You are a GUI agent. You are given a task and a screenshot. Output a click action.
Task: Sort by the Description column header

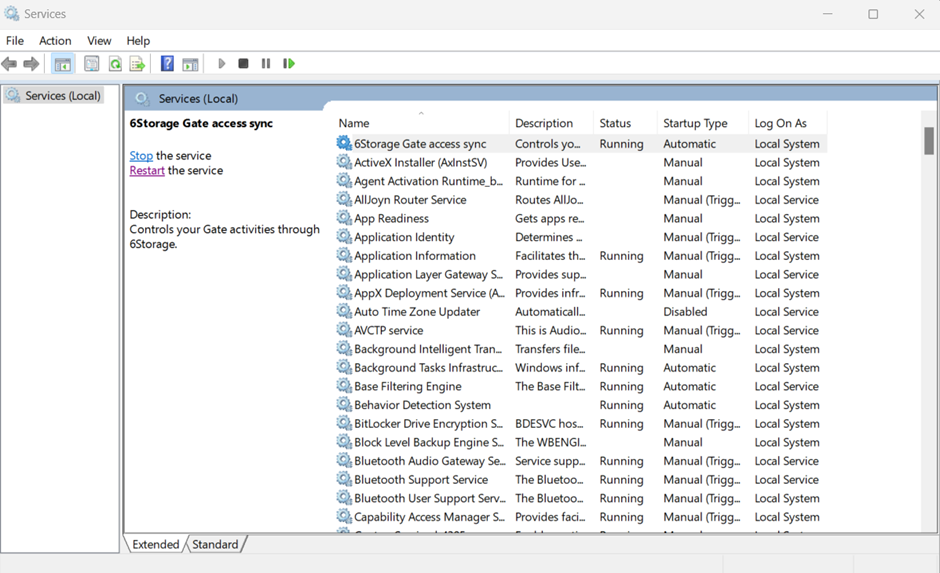pyautogui.click(x=551, y=123)
